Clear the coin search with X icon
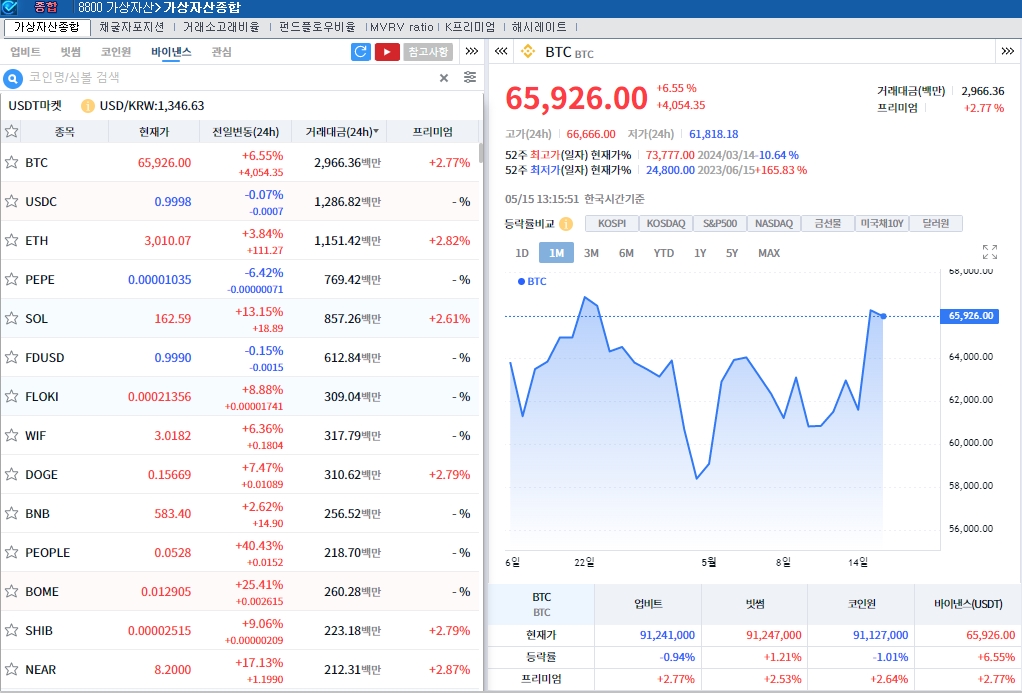The image size is (1022, 693). [444, 78]
